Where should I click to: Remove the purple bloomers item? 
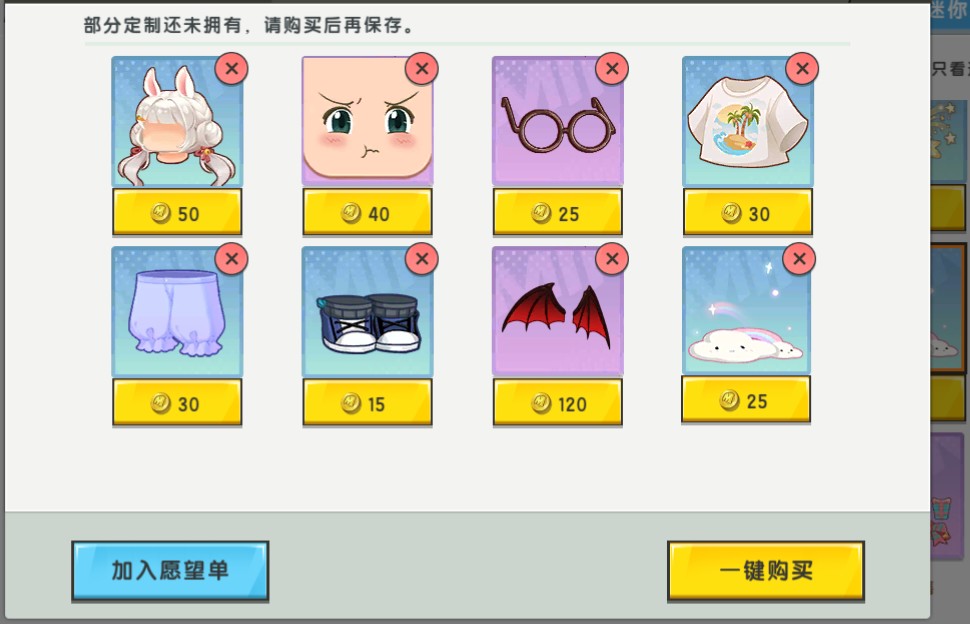(x=231, y=259)
